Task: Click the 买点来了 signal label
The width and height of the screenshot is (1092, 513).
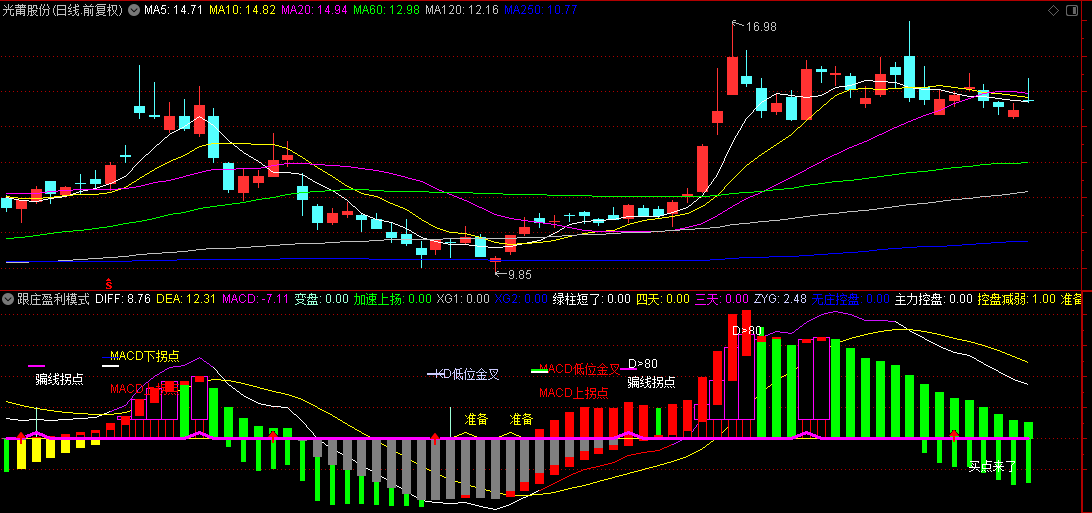Action: (x=993, y=466)
